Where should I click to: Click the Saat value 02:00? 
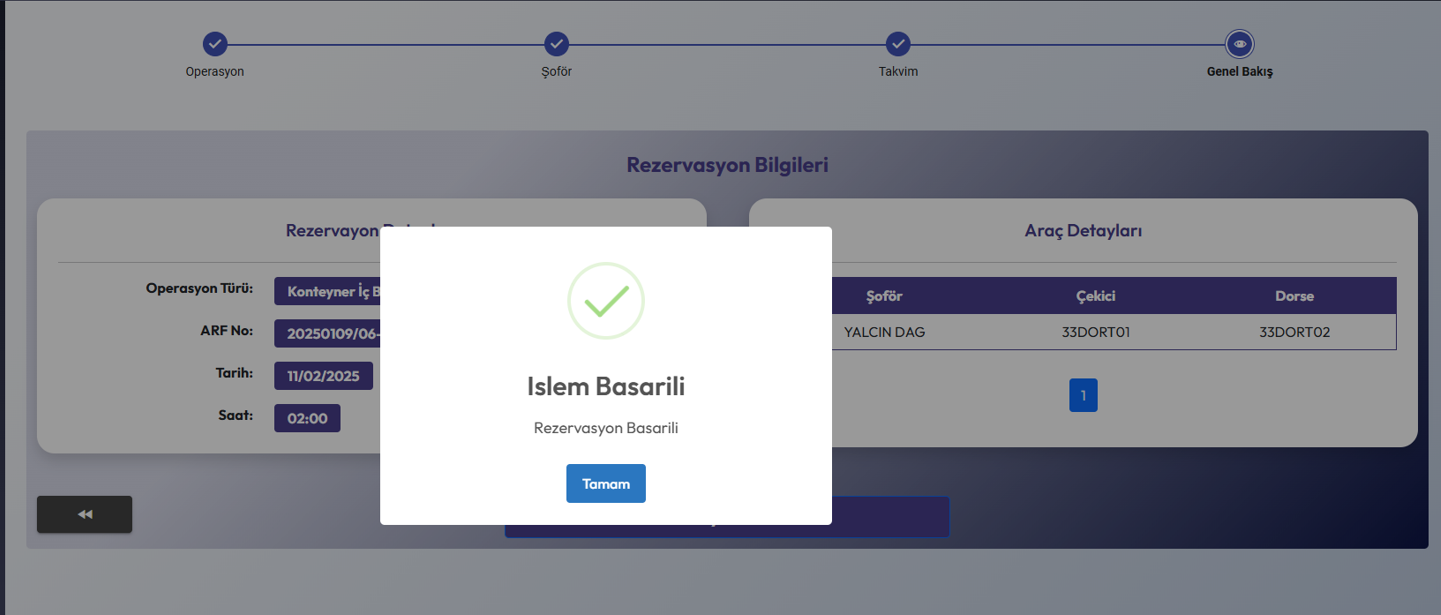pyautogui.click(x=307, y=418)
